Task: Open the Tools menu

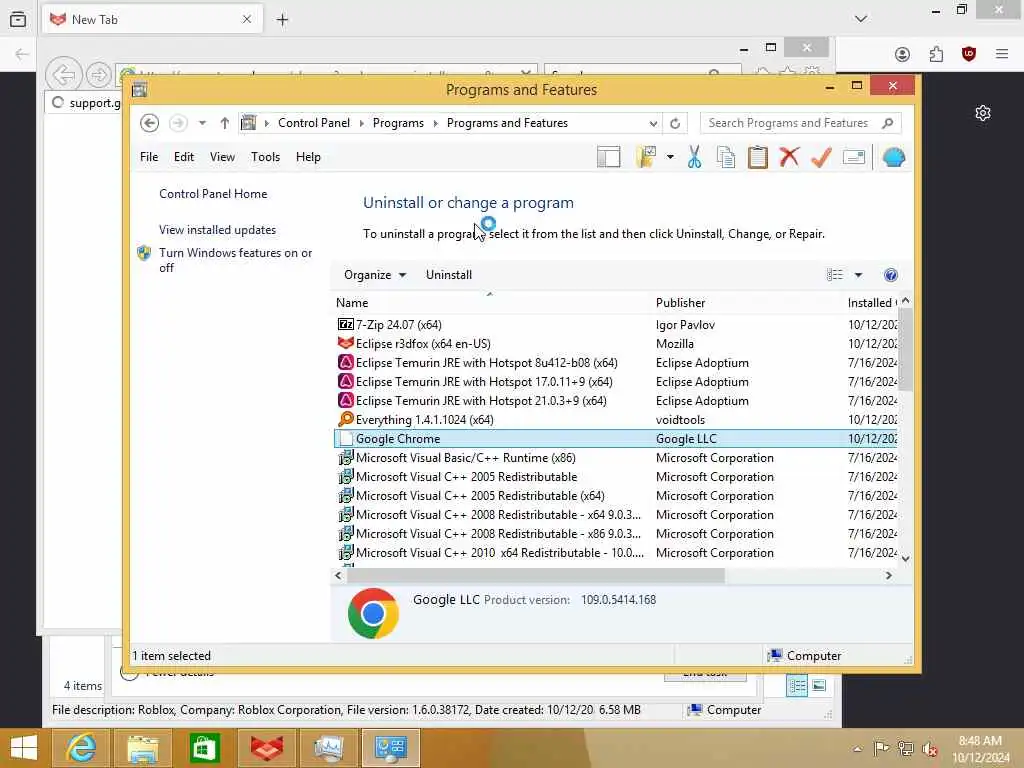Action: [x=265, y=157]
